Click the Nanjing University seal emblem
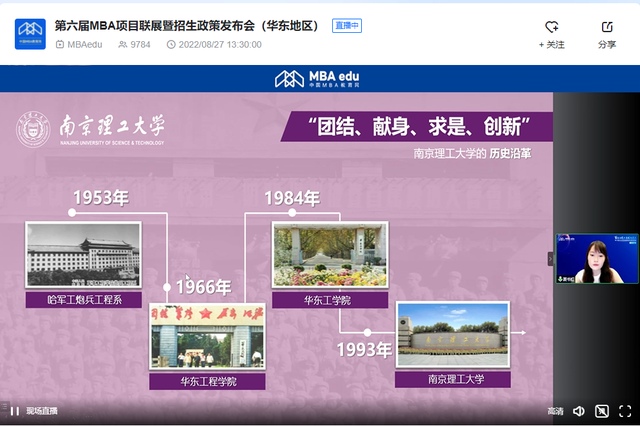The height and width of the screenshot is (426, 640). click(x=33, y=129)
